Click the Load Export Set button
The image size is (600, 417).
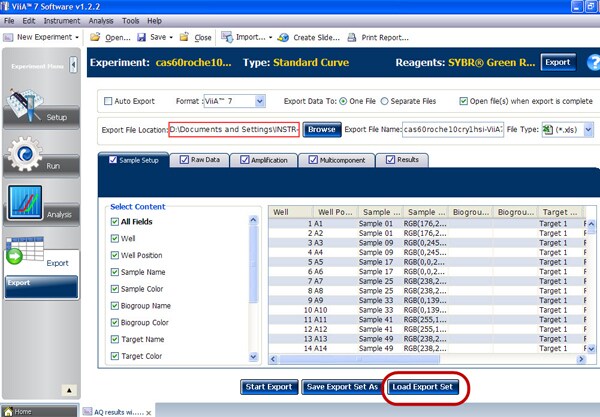422,387
